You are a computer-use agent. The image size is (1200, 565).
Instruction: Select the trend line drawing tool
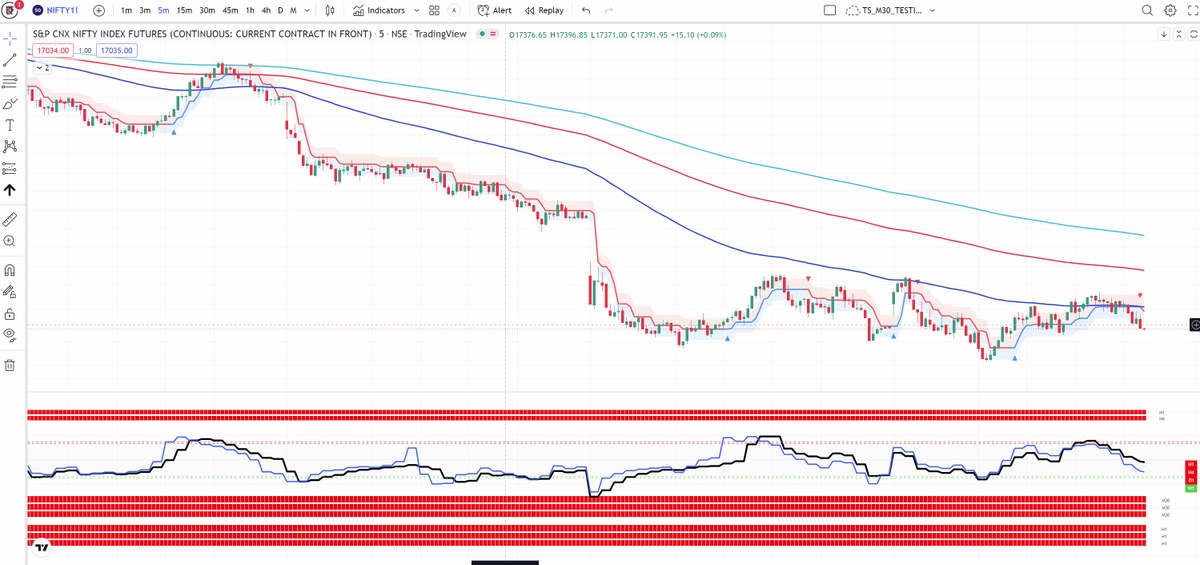[x=10, y=61]
